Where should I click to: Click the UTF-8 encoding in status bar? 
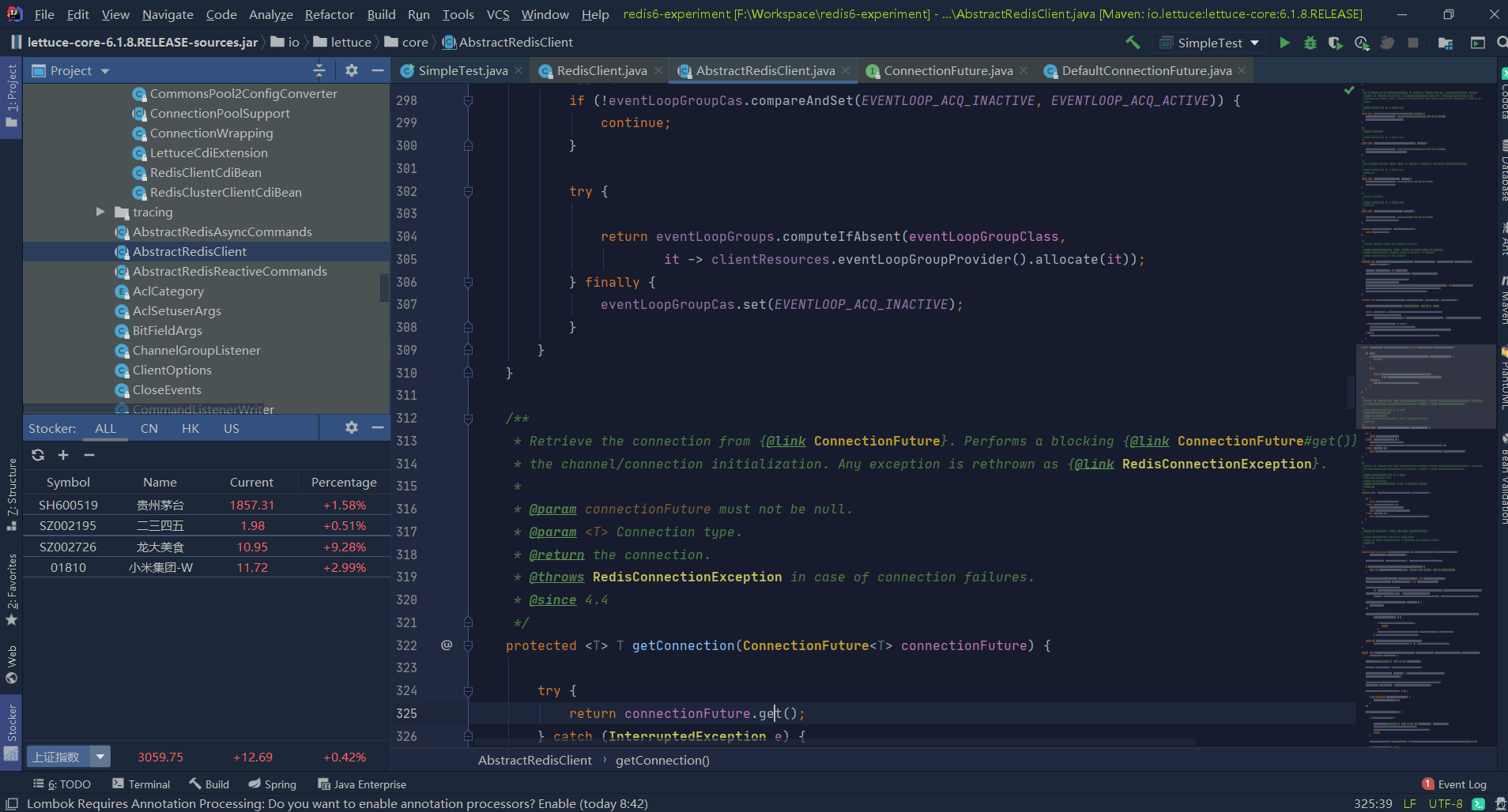pos(1446,803)
